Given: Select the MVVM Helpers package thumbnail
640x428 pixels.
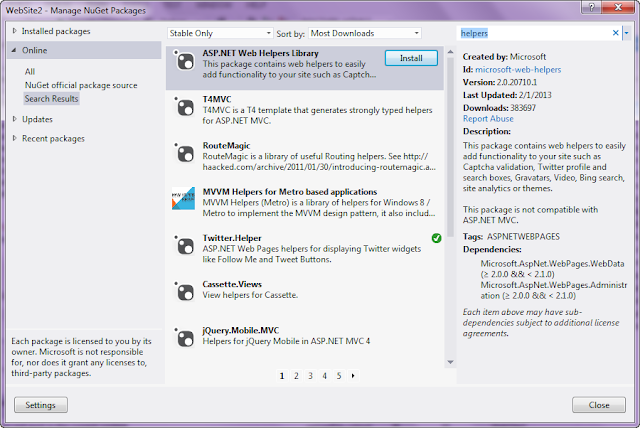Looking at the screenshot, I should click(183, 199).
